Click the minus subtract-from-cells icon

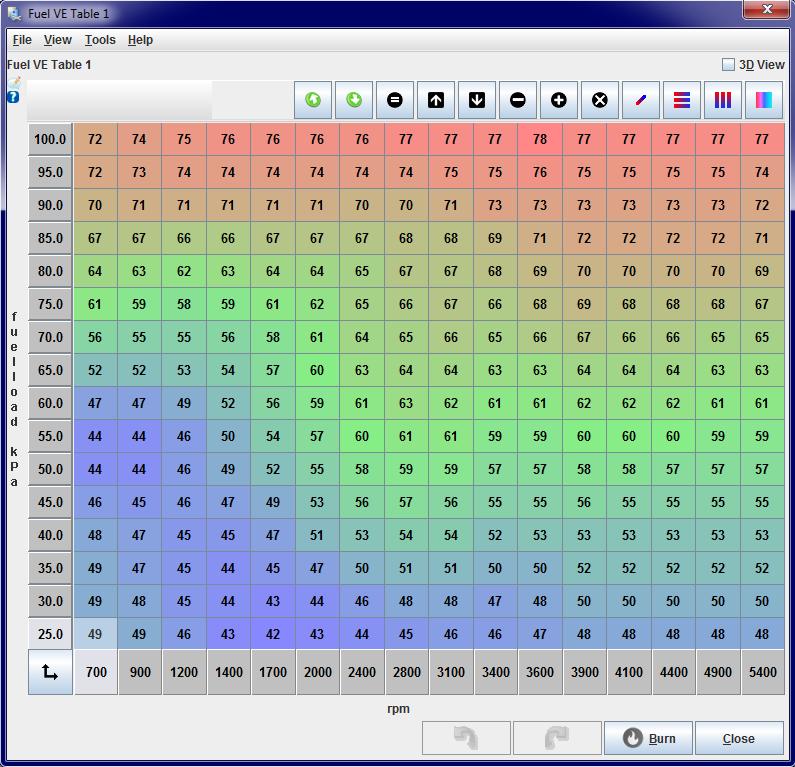518,100
